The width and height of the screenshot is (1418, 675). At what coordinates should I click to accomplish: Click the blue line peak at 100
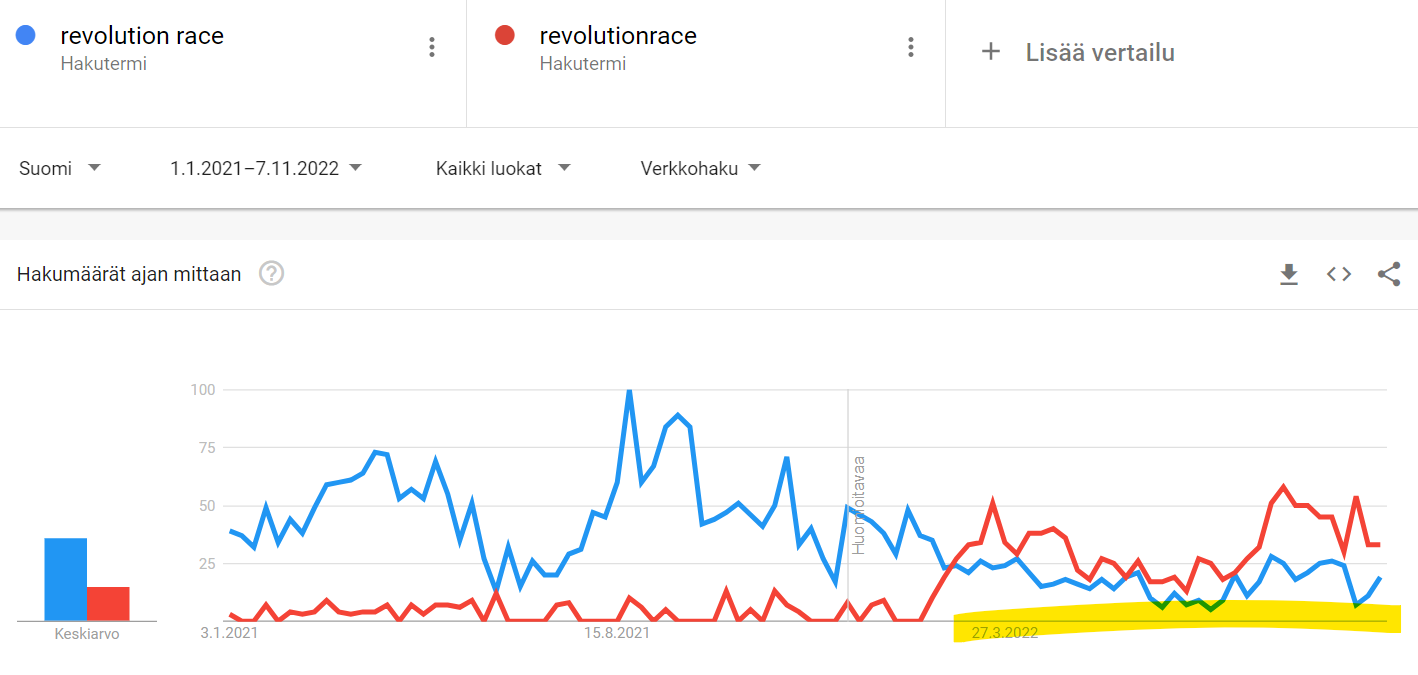click(x=629, y=391)
